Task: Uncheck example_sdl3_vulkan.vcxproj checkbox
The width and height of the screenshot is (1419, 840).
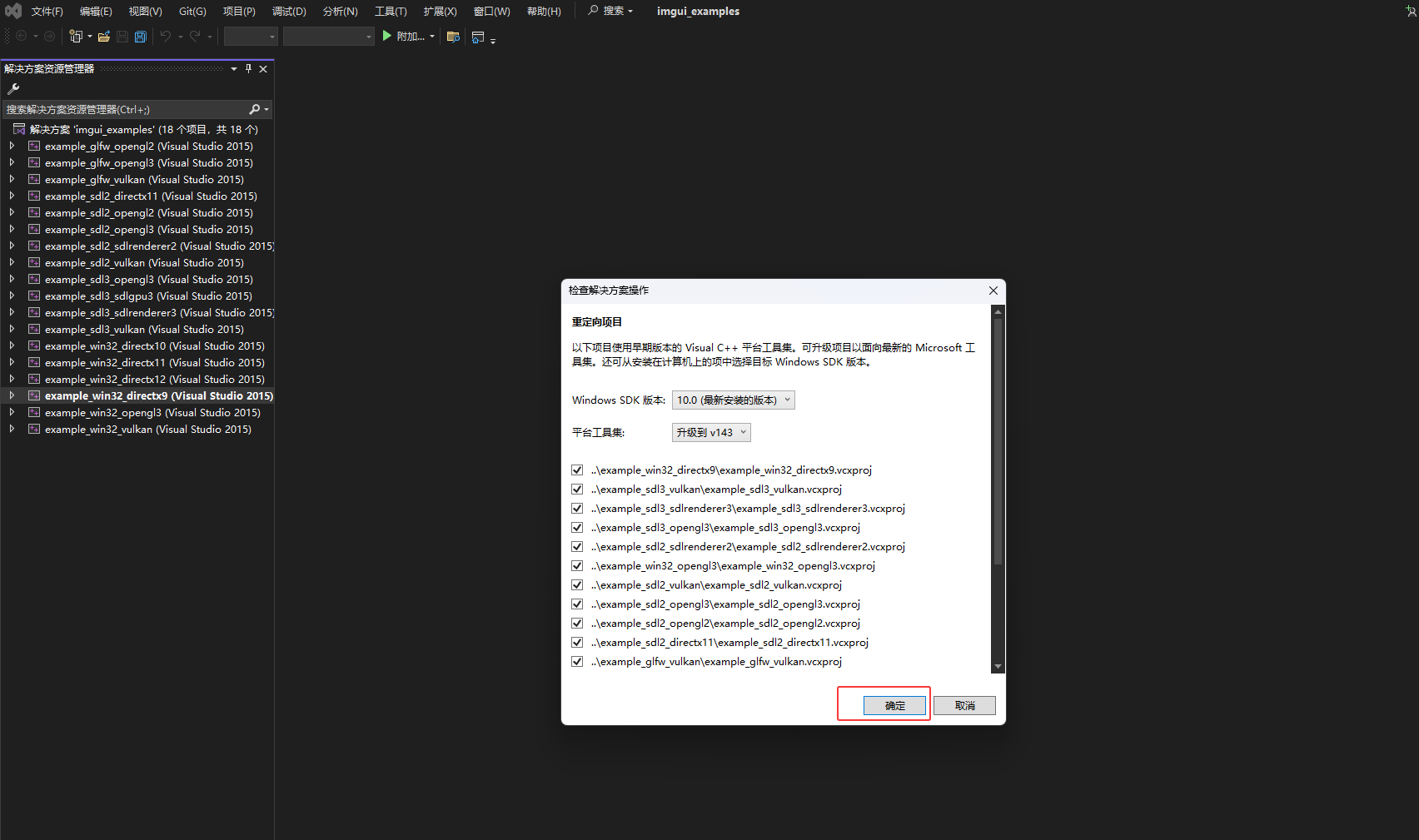Action: (x=577, y=490)
